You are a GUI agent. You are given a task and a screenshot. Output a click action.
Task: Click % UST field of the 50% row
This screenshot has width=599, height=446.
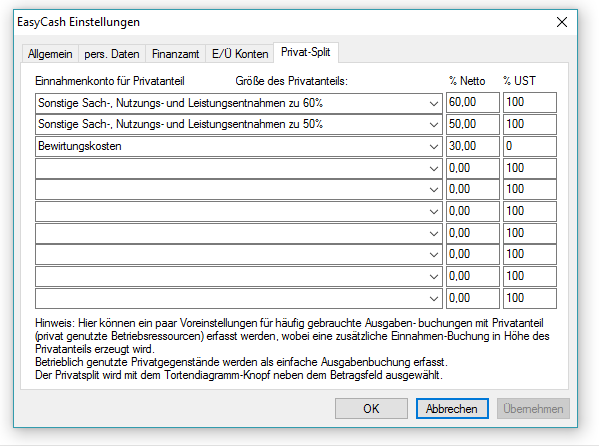point(529,124)
